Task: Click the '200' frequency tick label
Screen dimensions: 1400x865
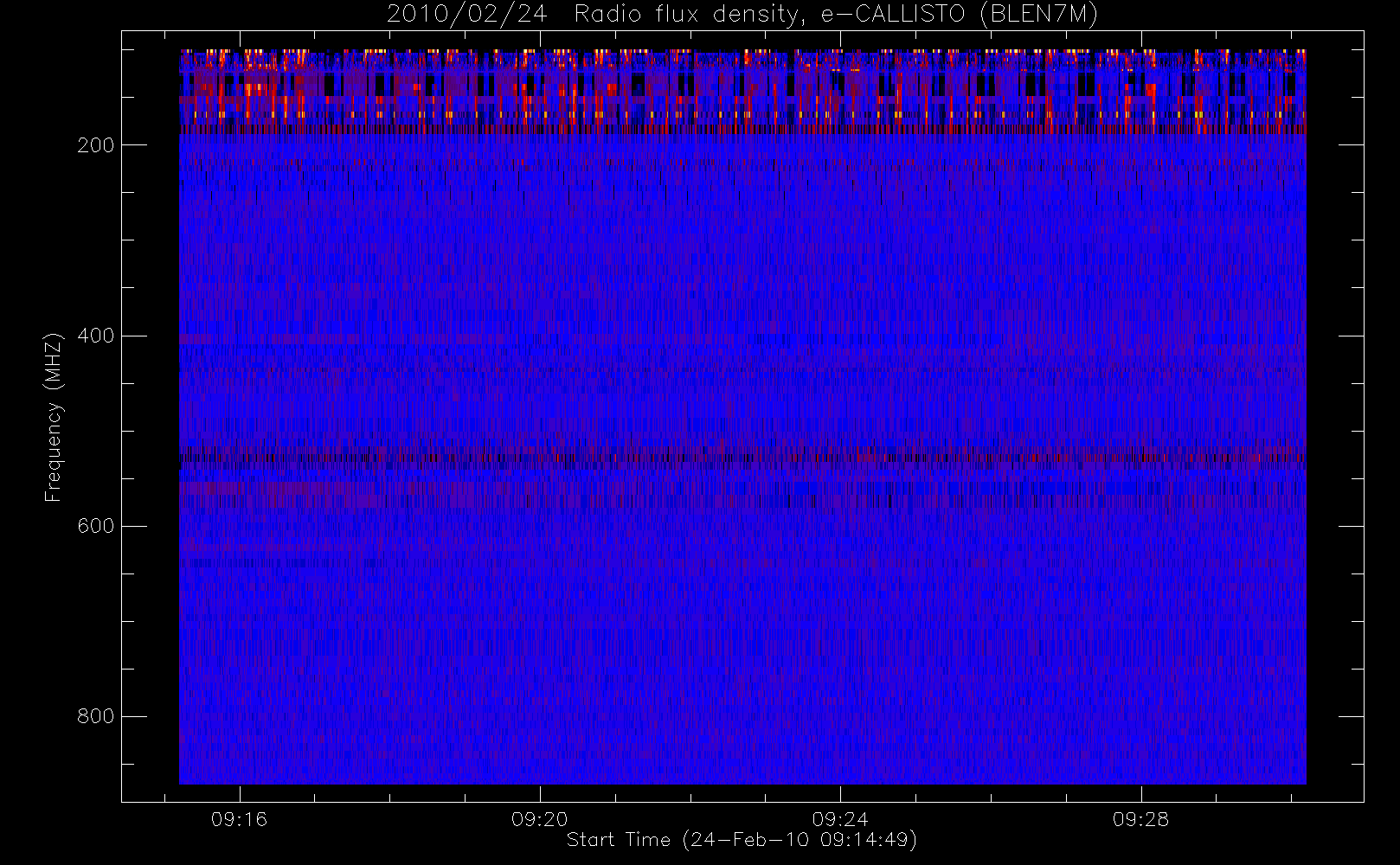Action: click(95, 145)
